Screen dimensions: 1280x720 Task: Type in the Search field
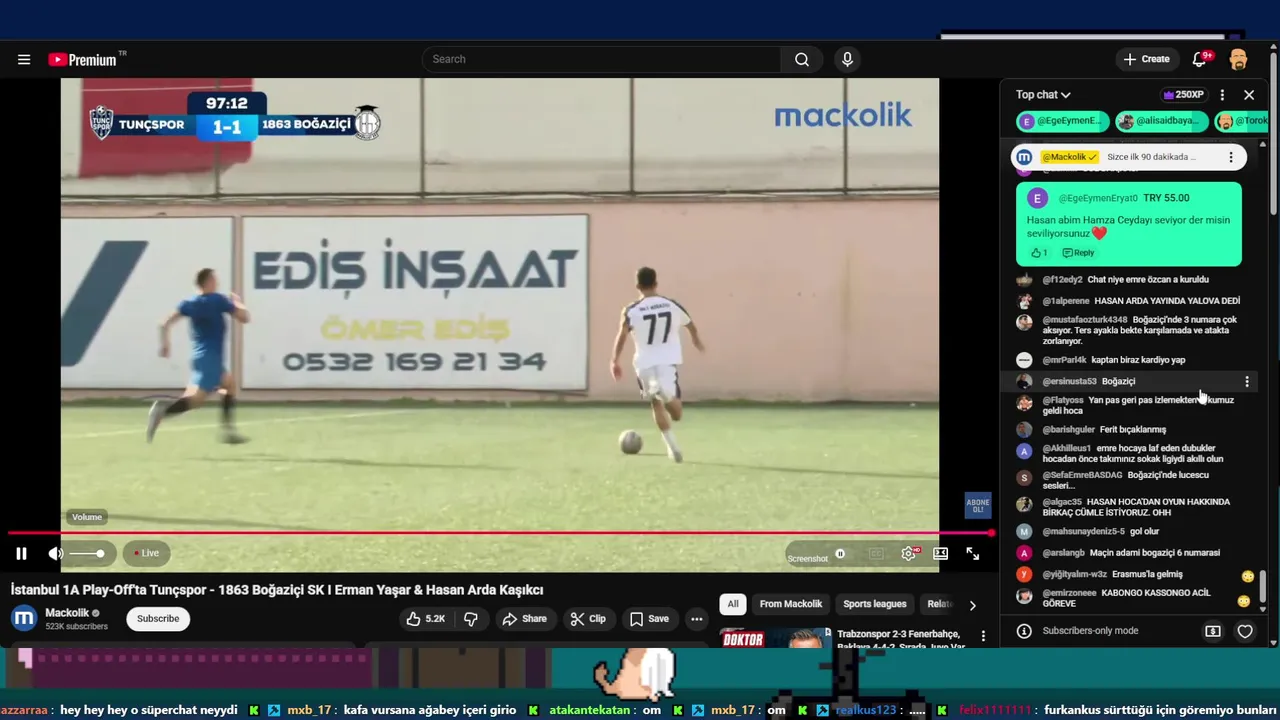(601, 59)
